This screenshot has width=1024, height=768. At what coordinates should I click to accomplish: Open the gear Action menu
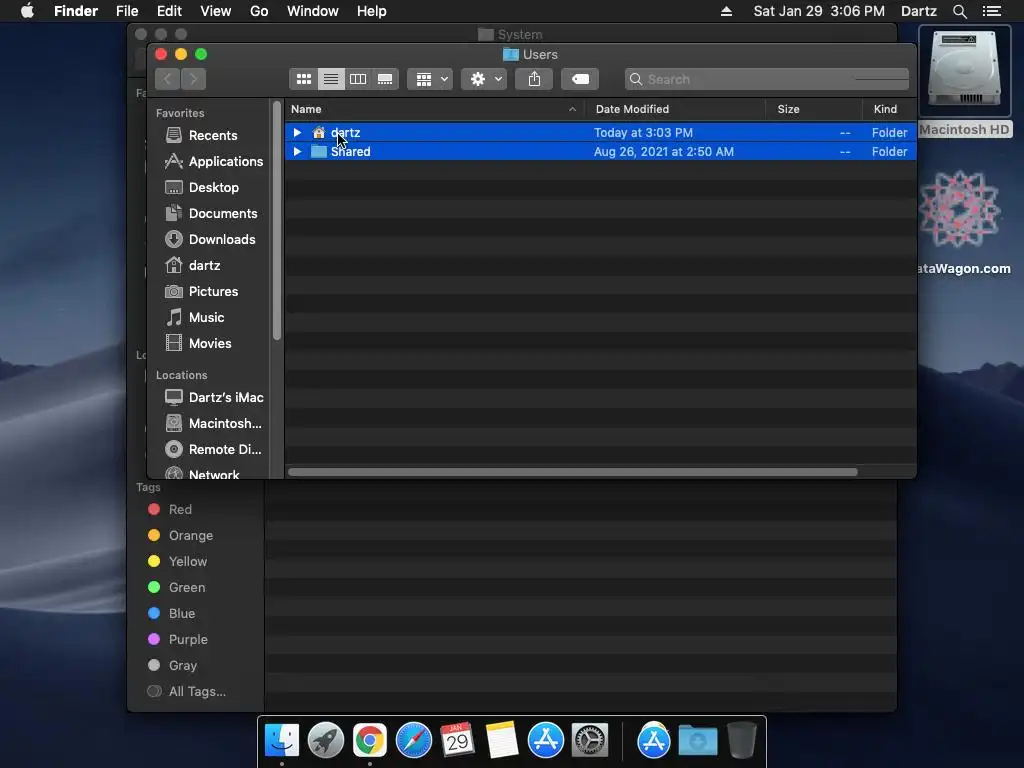point(484,79)
